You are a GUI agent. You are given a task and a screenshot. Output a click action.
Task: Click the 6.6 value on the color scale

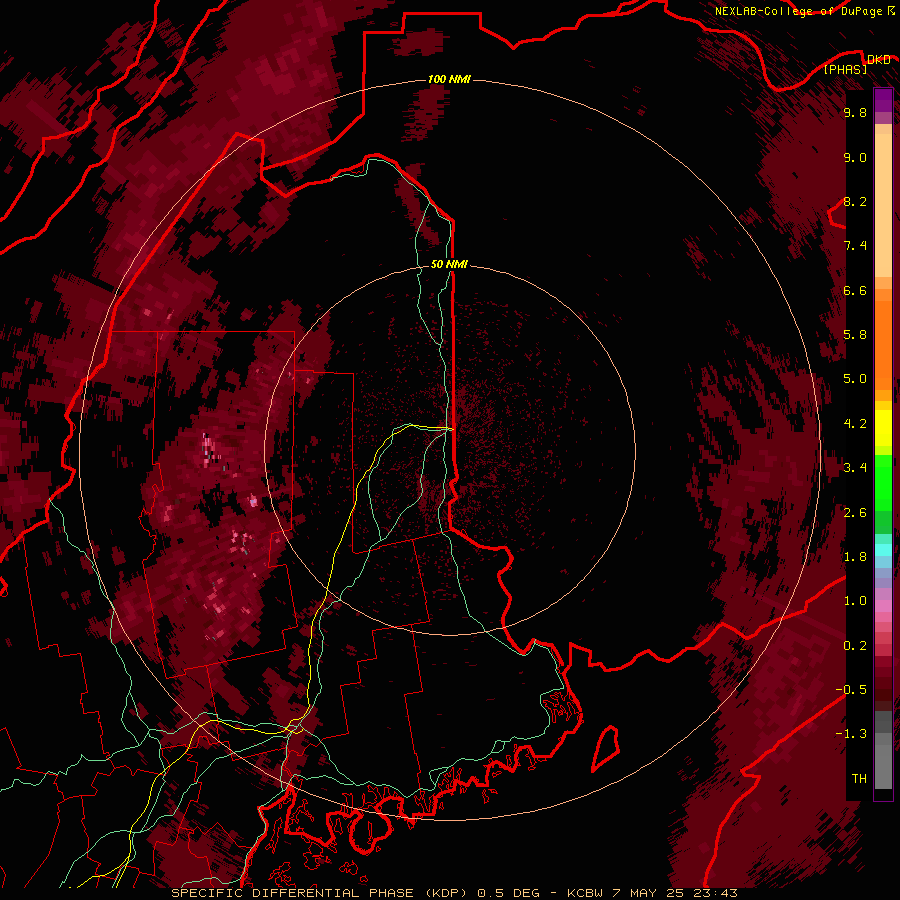click(x=855, y=290)
